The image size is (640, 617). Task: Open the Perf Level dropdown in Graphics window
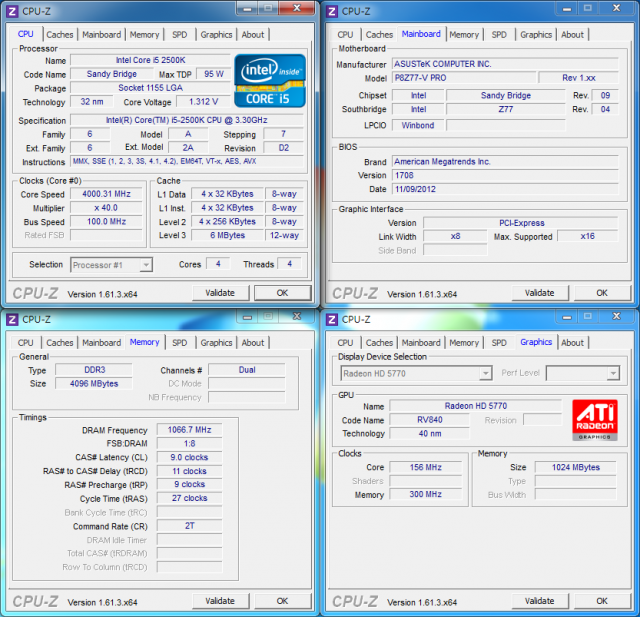(x=582, y=373)
